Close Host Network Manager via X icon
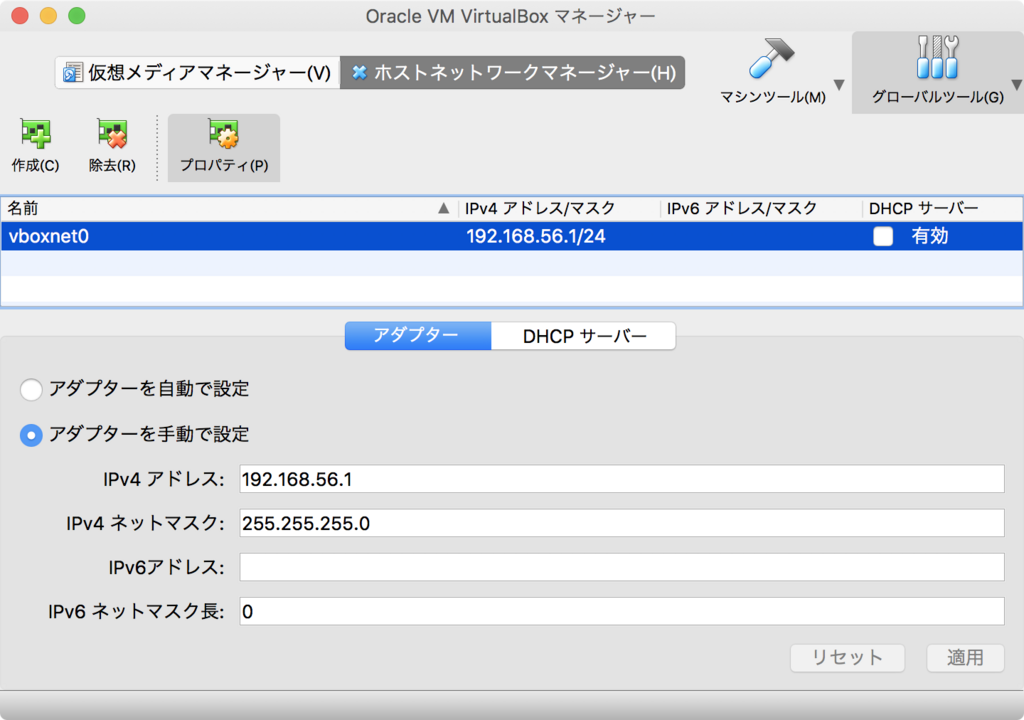The image size is (1024, 720). 359,73
